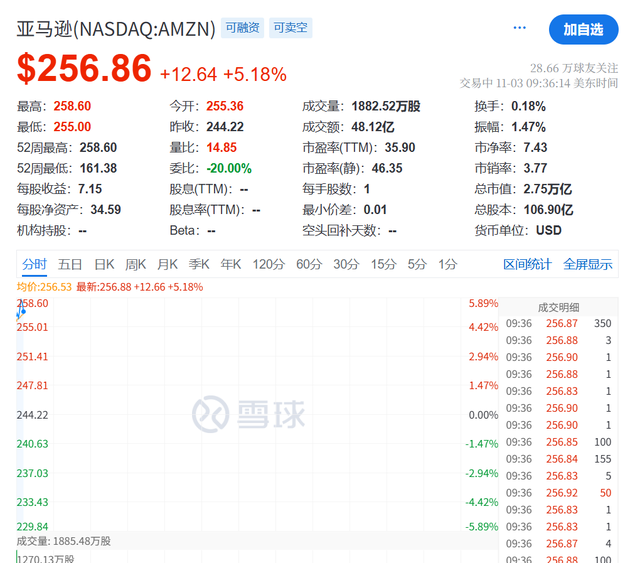Click the 最高 value 258.60
The height and width of the screenshot is (563, 640).
coord(72,106)
